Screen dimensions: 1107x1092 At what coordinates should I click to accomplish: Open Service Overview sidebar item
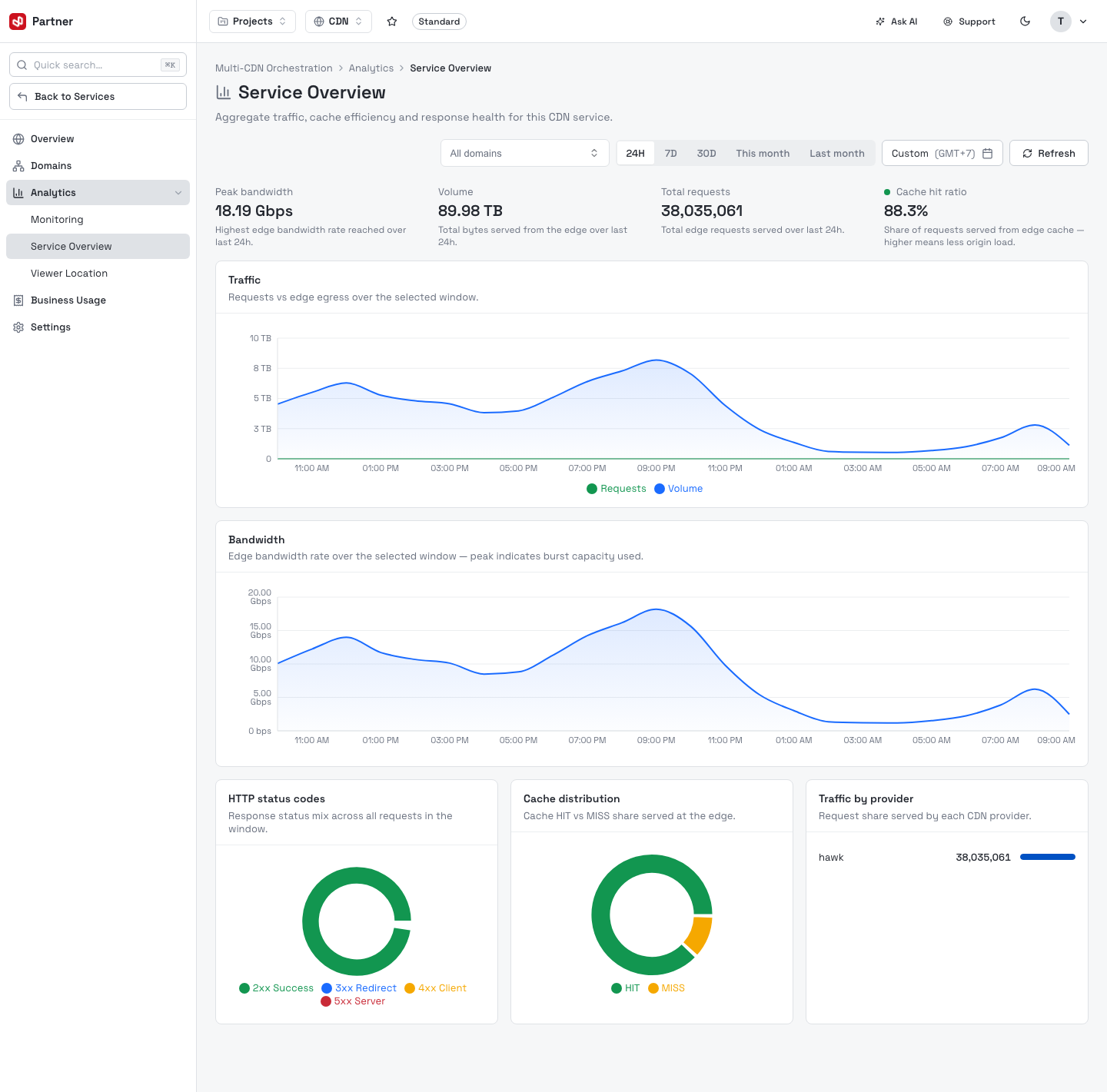tap(98, 247)
